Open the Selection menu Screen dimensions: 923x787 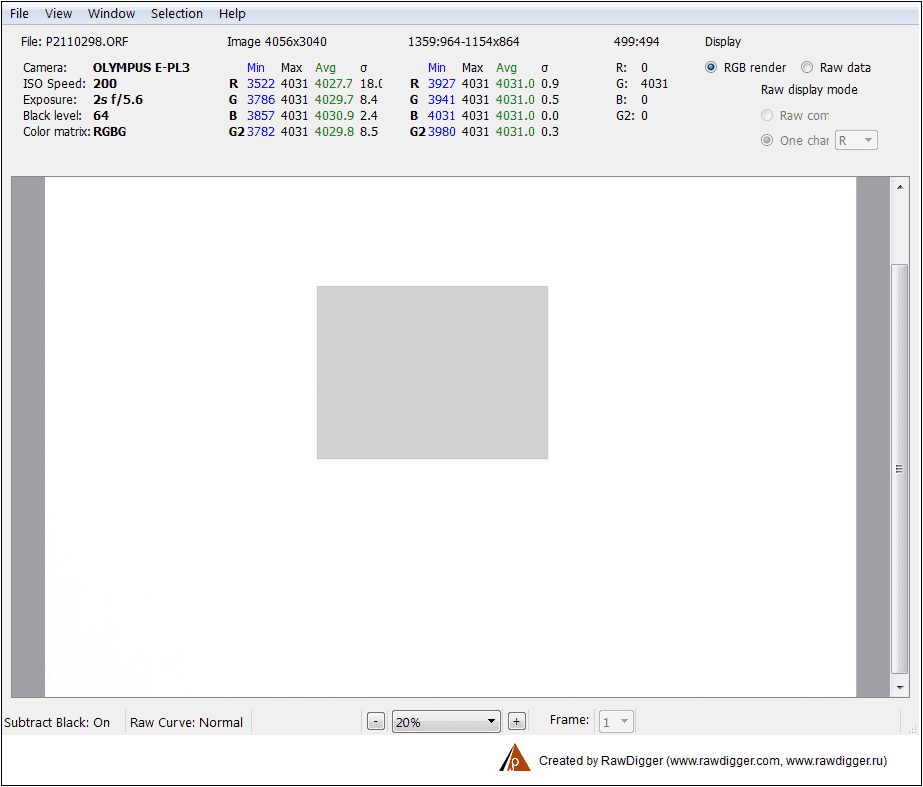click(x=177, y=14)
